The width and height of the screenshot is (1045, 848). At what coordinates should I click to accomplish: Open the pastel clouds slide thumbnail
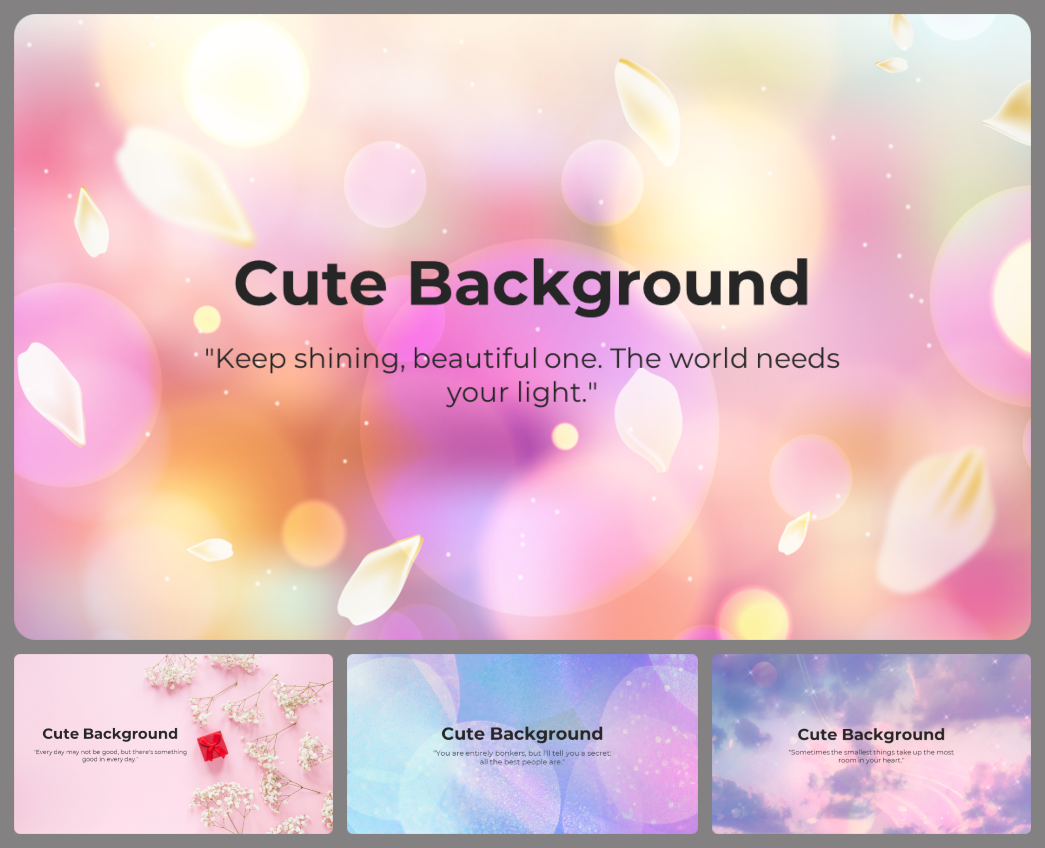pos(871,744)
